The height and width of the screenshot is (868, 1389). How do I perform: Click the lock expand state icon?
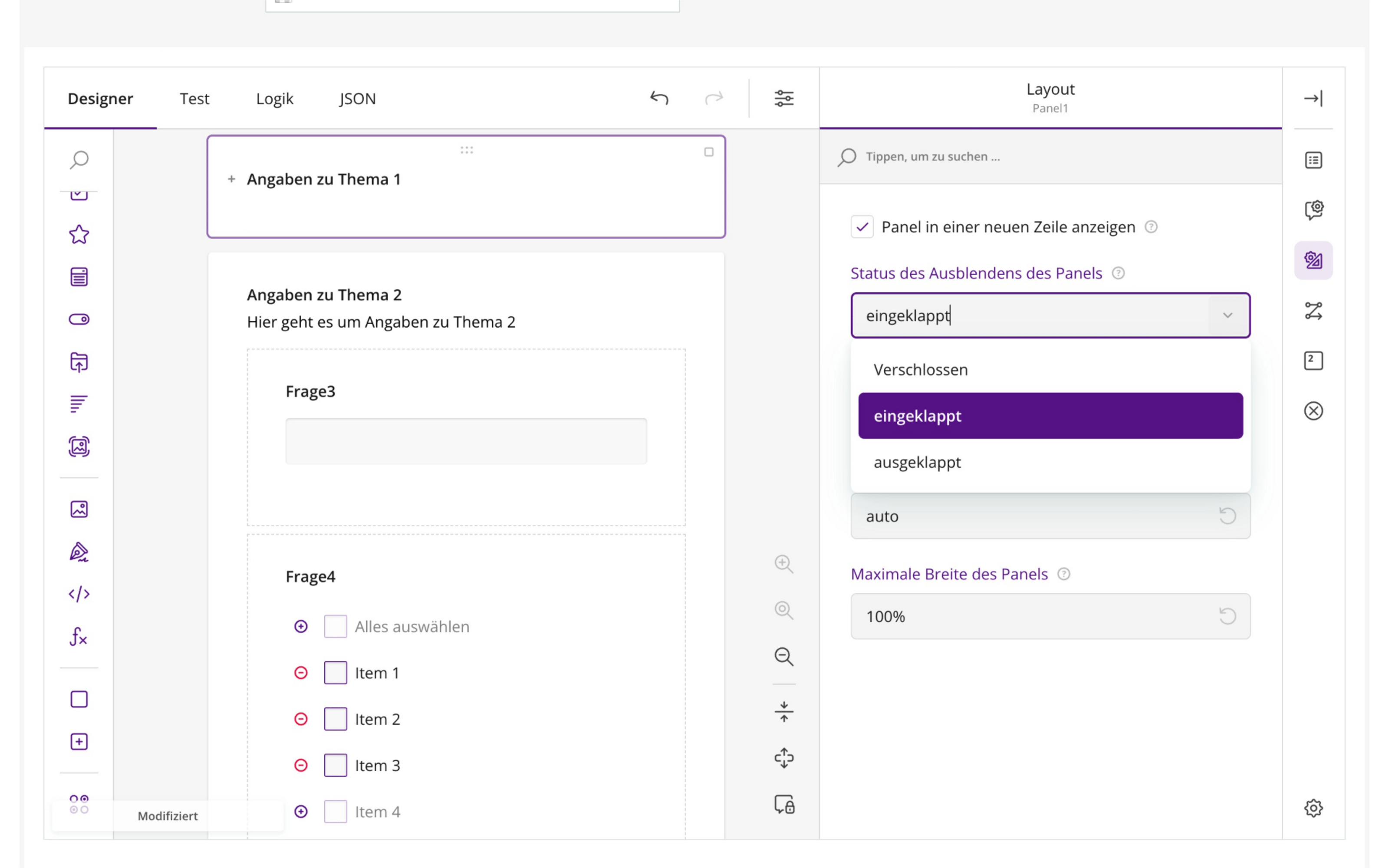pyautogui.click(x=784, y=804)
